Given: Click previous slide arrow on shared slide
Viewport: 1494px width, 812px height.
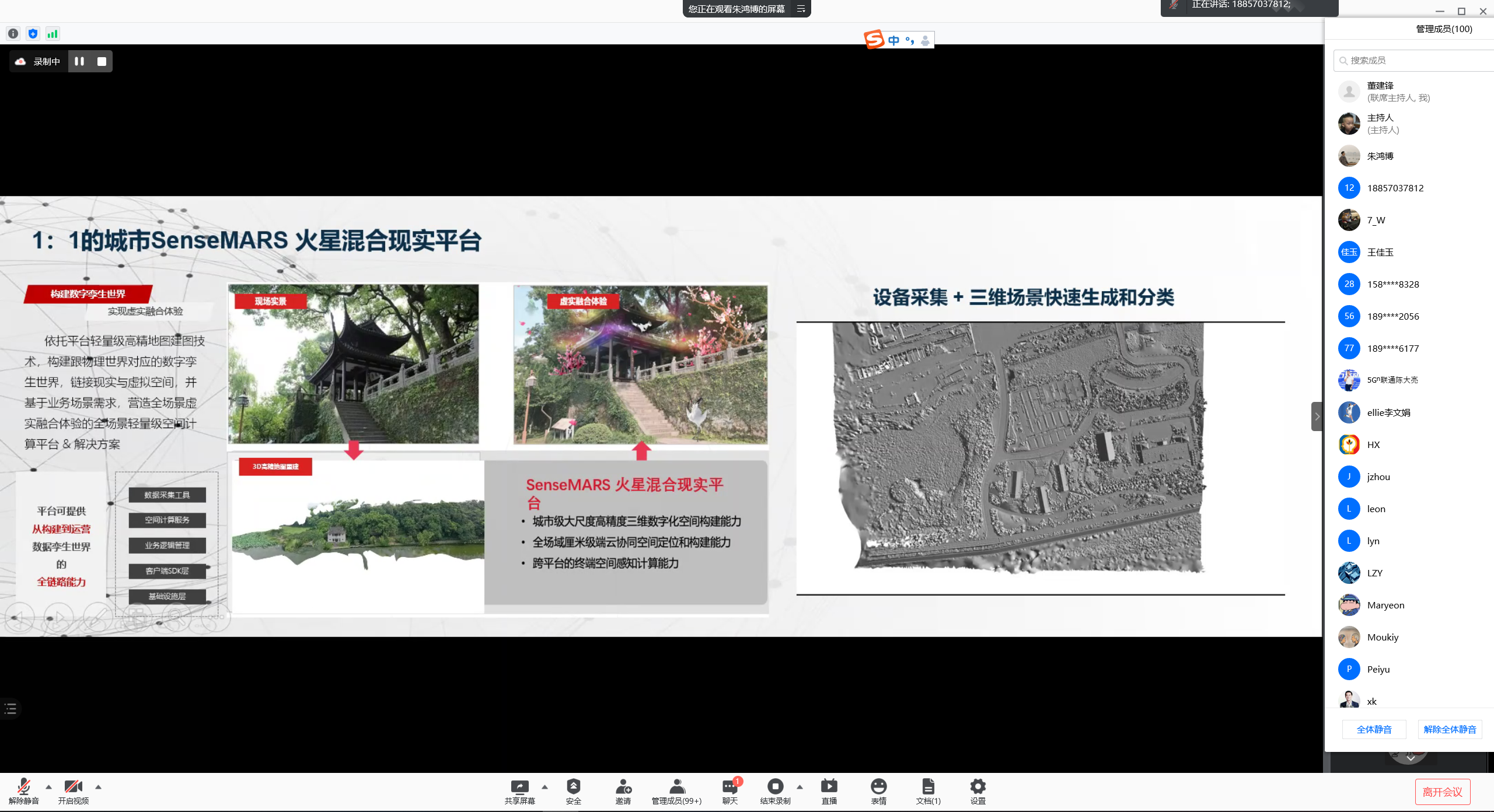Looking at the screenshot, I should tap(20, 617).
